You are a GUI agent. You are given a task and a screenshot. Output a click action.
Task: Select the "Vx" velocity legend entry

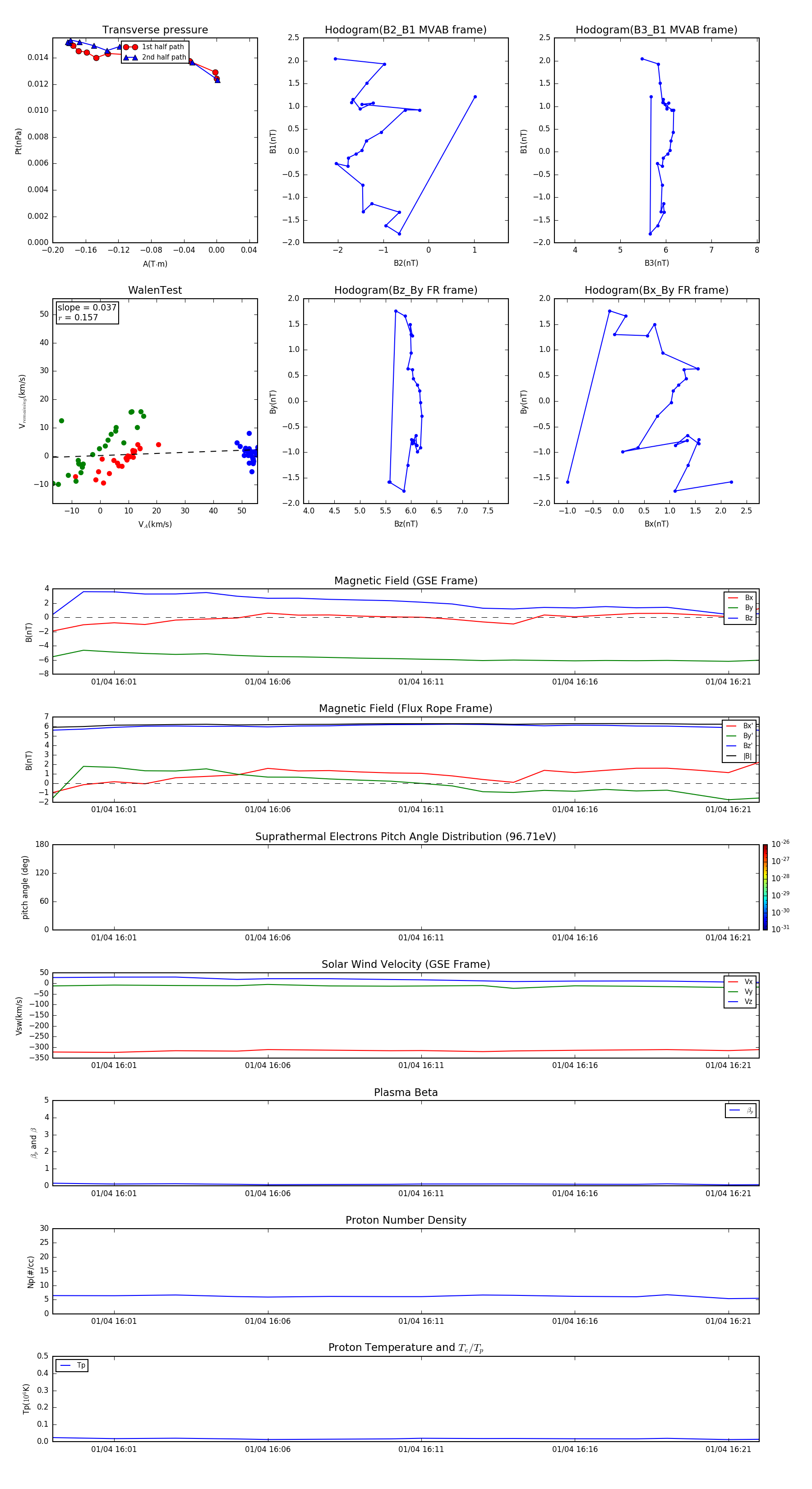(740, 981)
